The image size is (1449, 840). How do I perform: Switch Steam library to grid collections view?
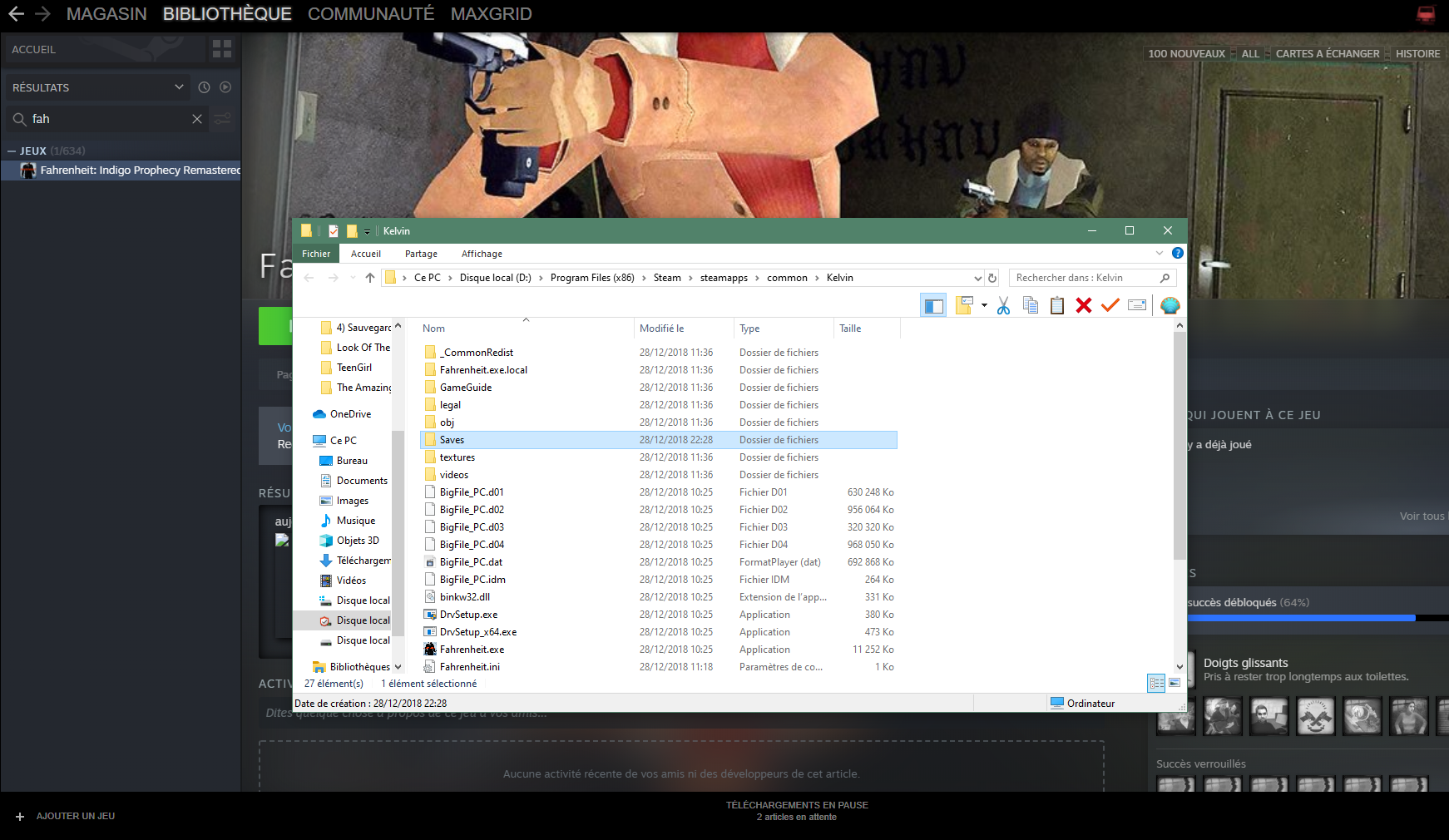[x=222, y=49]
